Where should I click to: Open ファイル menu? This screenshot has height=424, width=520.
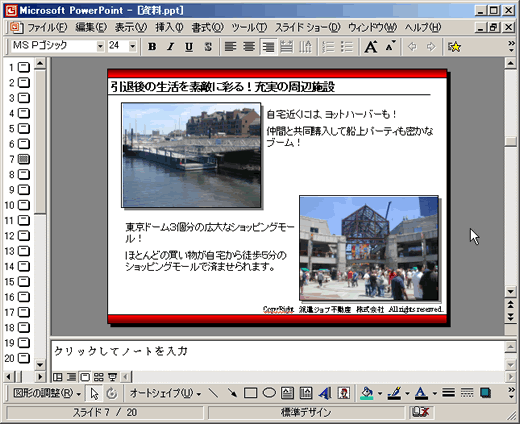tap(47, 27)
